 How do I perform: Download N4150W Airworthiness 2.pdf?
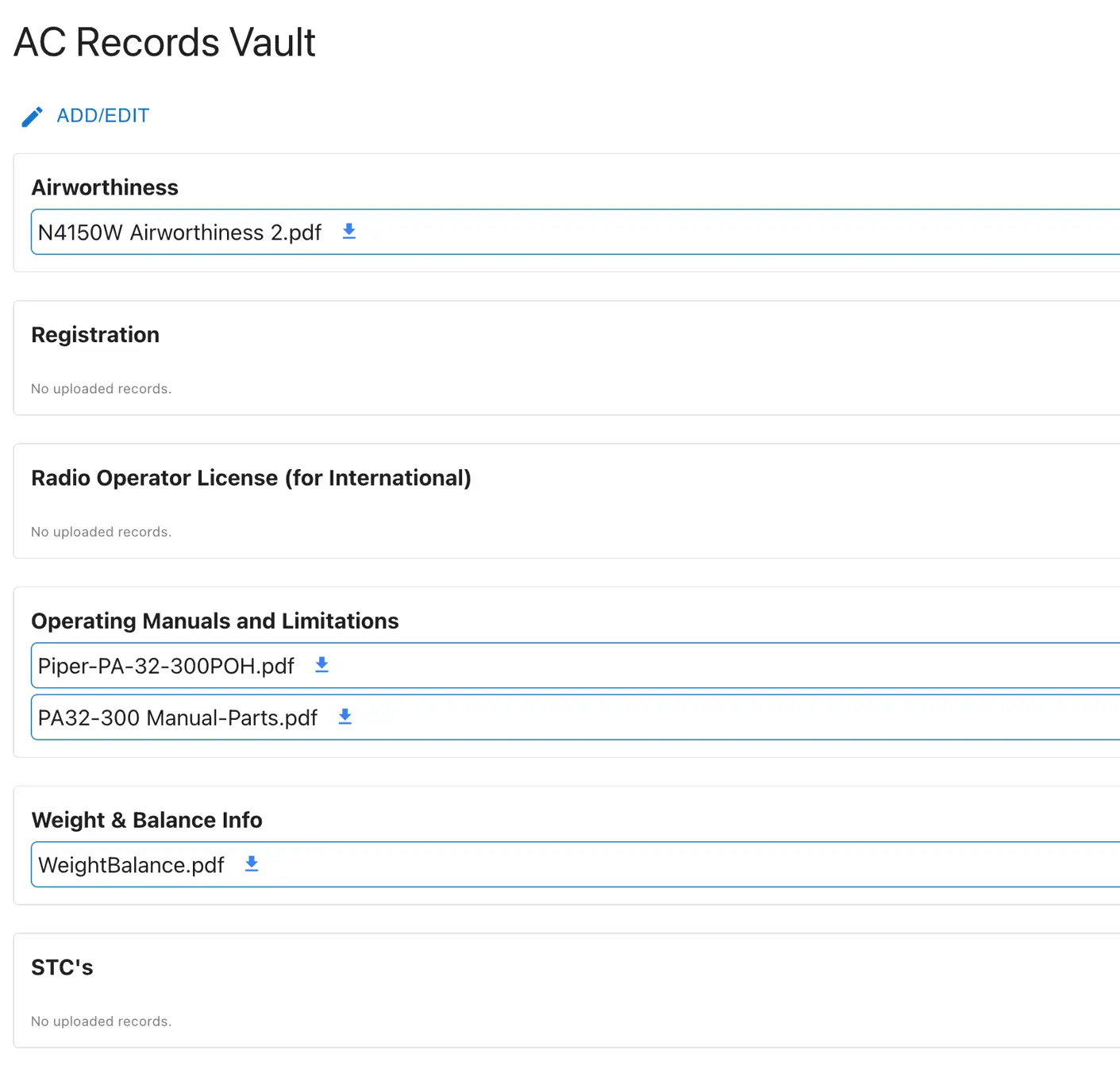349,232
